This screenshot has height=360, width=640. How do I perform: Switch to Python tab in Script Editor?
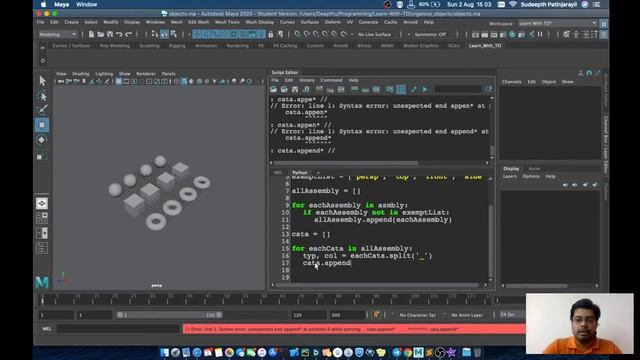300,173
